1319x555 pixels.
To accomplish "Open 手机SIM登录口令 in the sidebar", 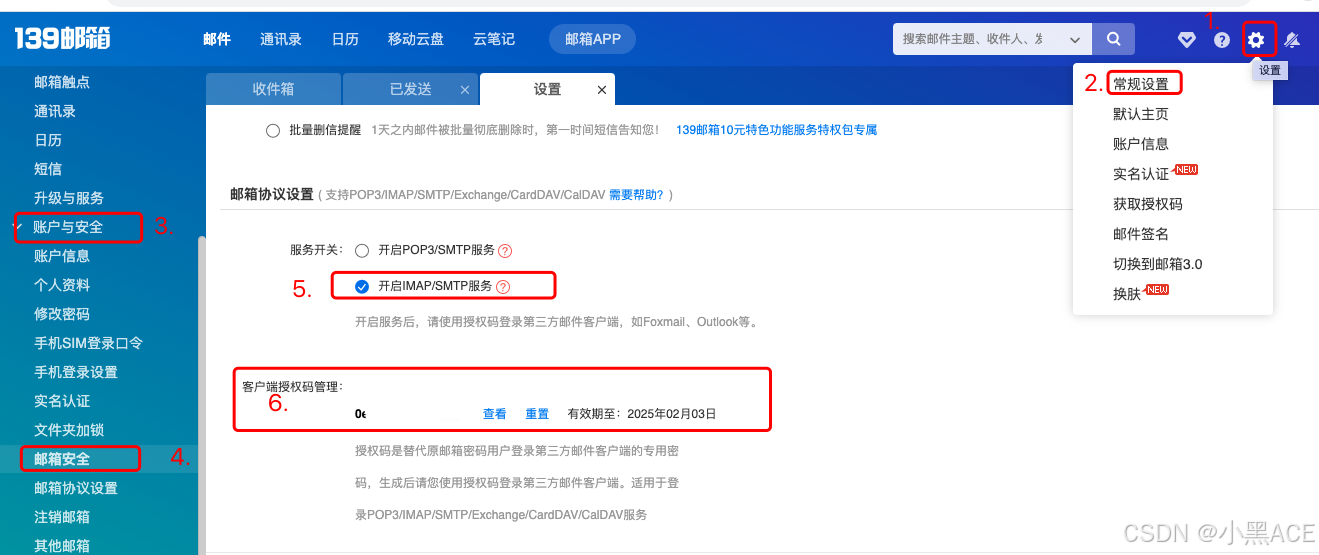I will coord(88,343).
